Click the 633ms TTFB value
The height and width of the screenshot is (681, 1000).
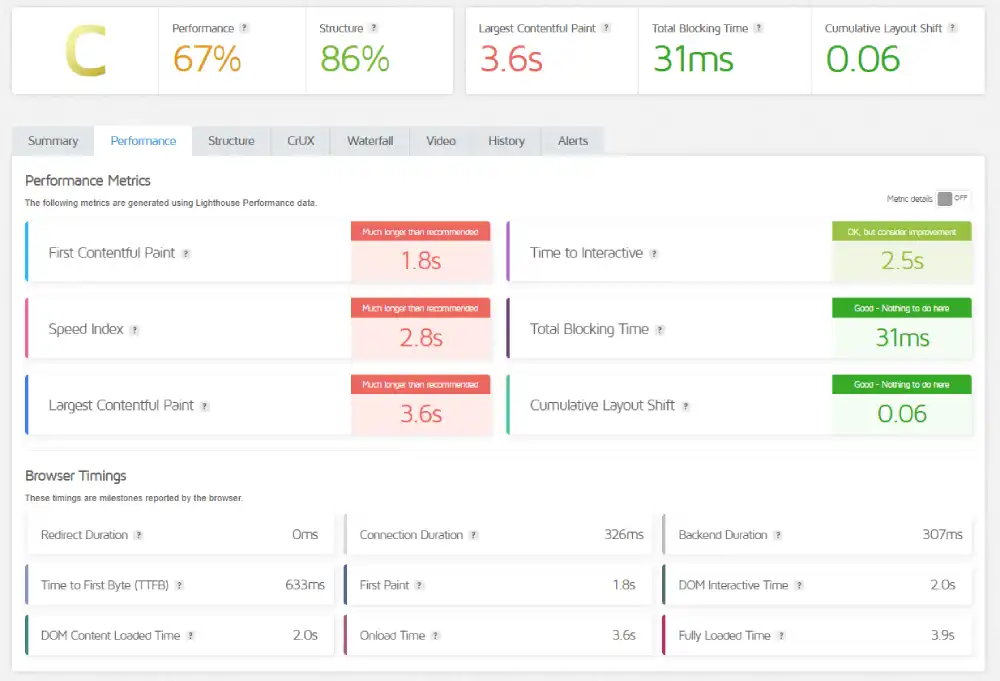click(x=305, y=585)
